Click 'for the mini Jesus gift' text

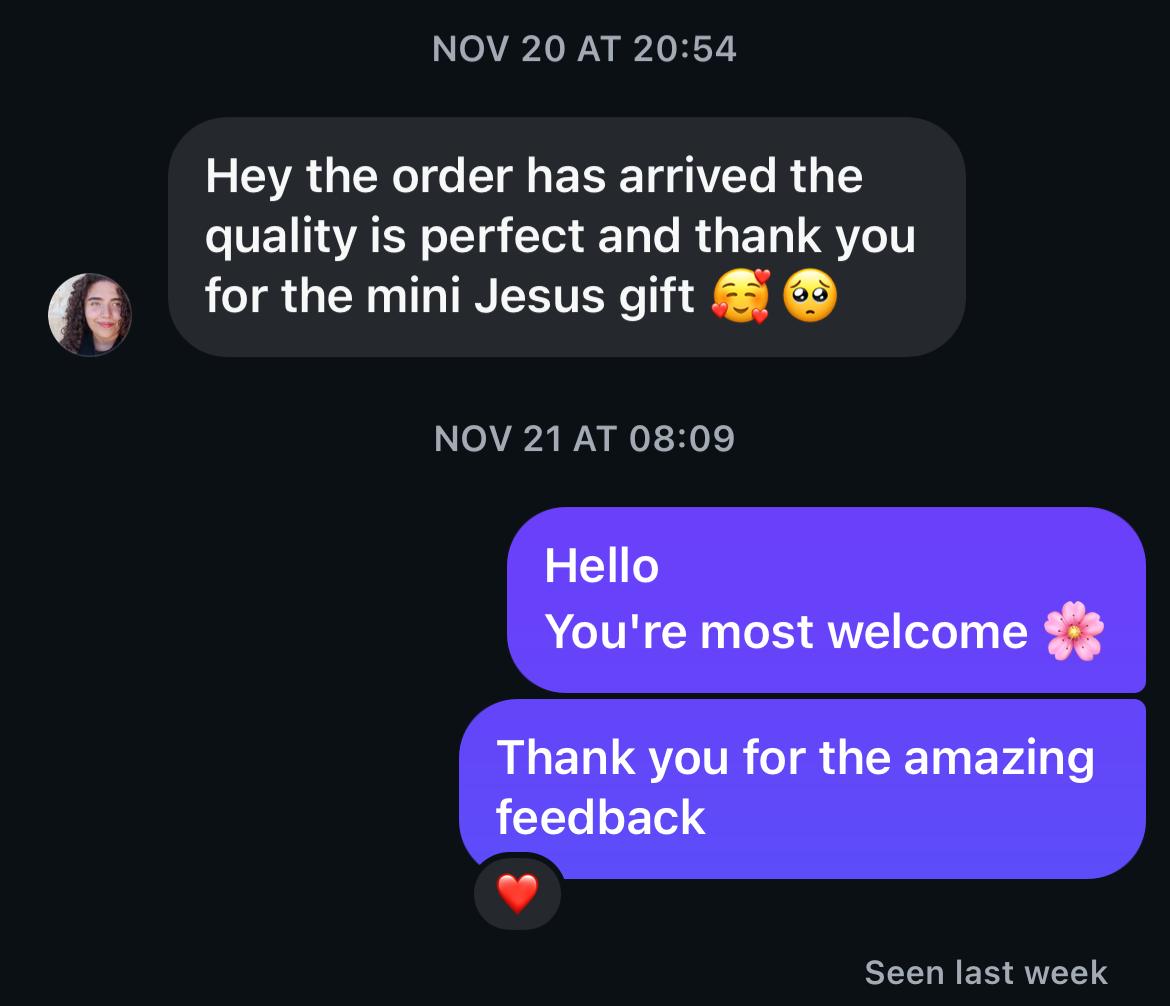450,296
